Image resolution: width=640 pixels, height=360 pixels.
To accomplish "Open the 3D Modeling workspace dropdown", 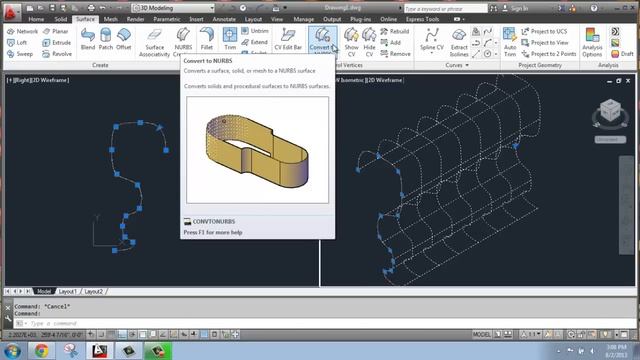I will 173,8.
